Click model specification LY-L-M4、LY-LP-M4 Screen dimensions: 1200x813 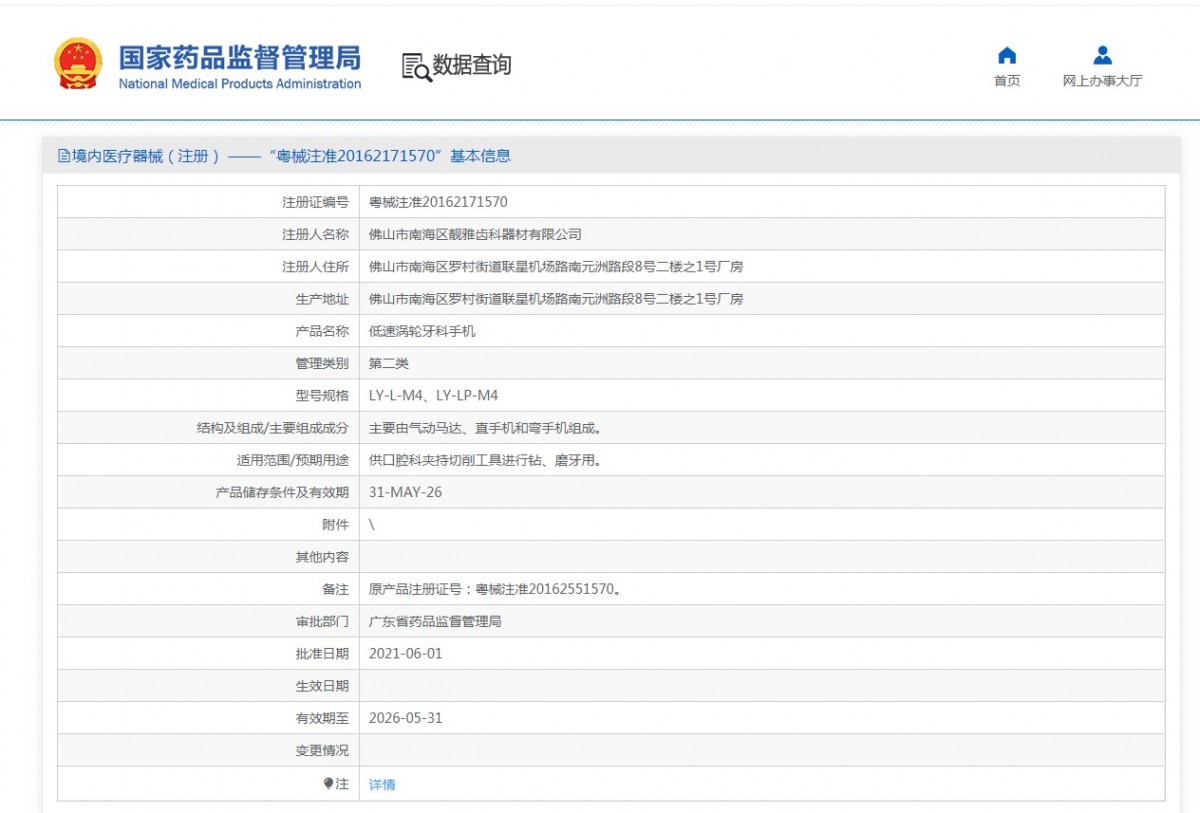(433, 396)
